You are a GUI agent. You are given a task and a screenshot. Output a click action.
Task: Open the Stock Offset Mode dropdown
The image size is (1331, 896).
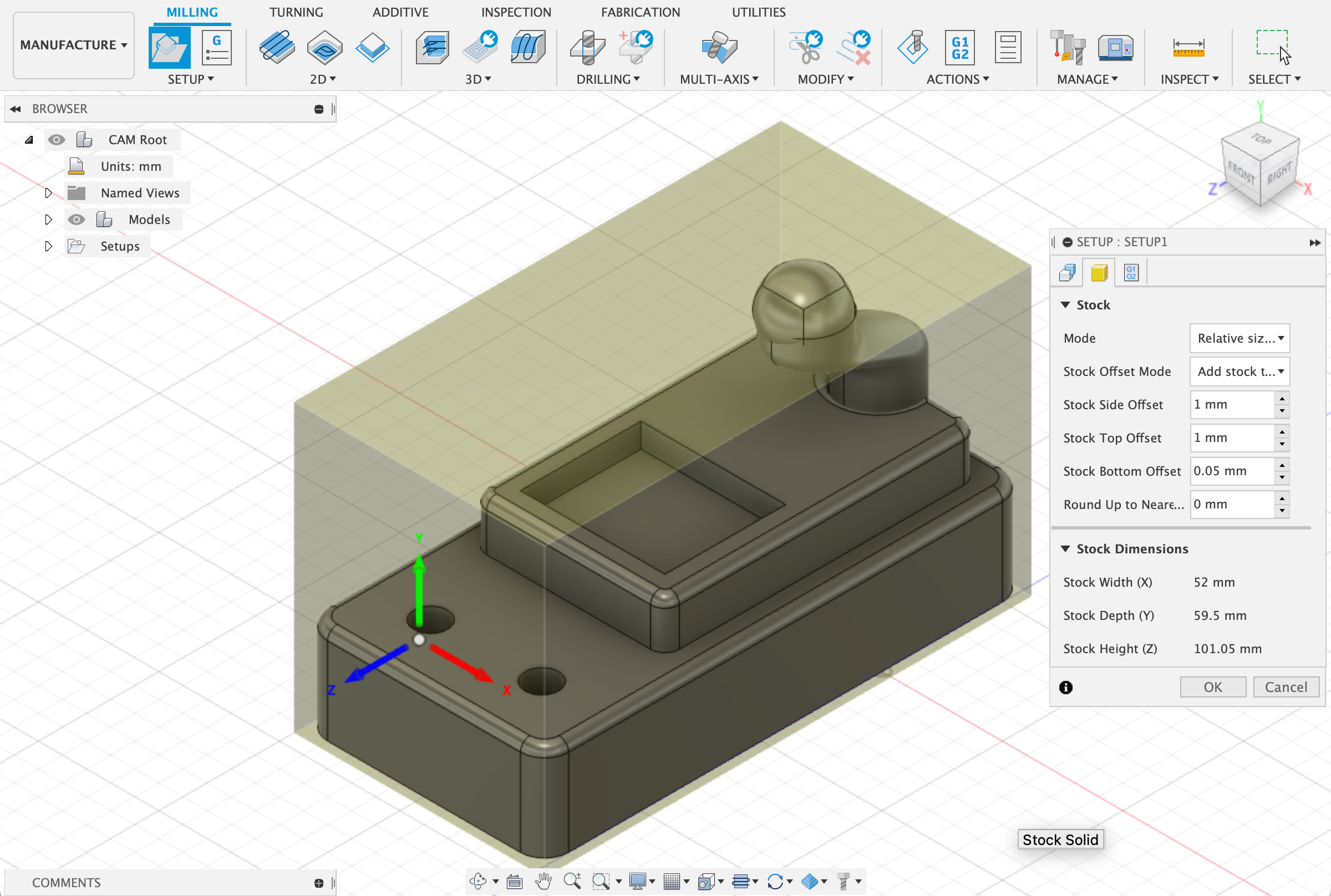click(1239, 371)
